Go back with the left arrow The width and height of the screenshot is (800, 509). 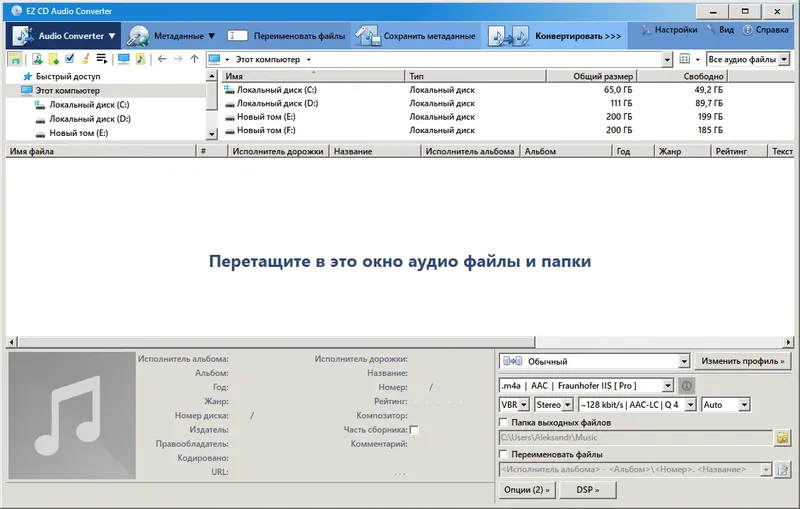click(162, 59)
